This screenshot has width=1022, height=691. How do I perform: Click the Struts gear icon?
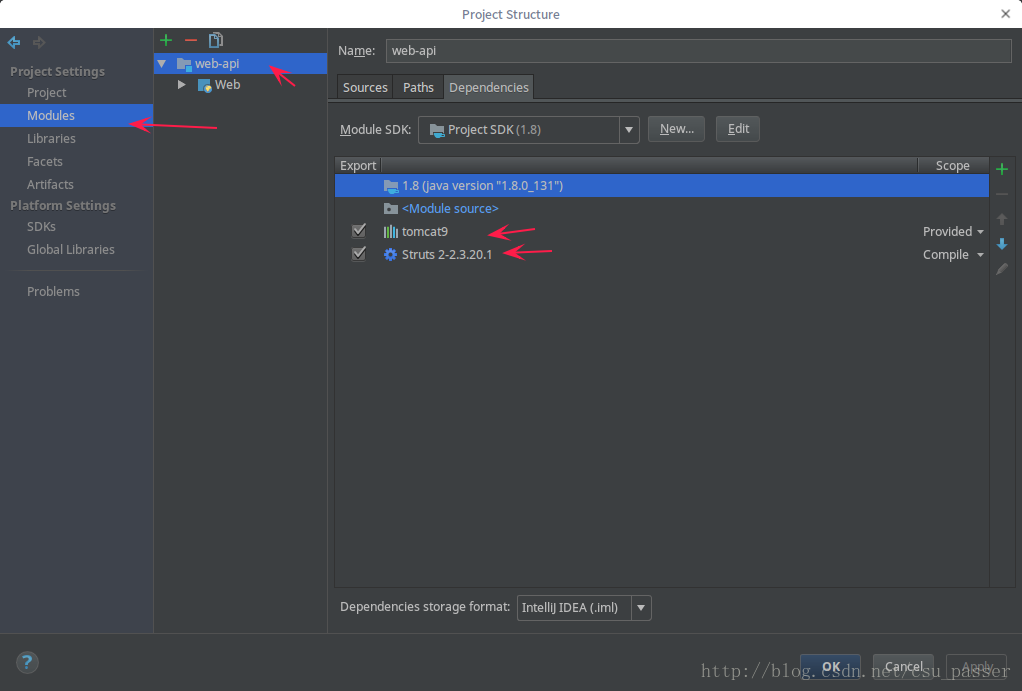click(390, 255)
